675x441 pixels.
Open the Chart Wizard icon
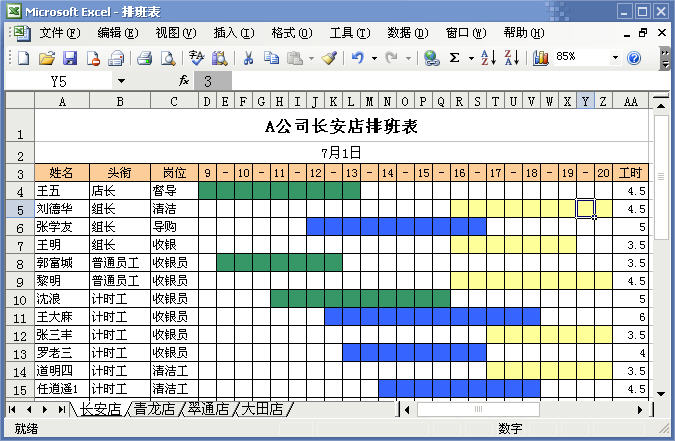pyautogui.click(x=540, y=58)
